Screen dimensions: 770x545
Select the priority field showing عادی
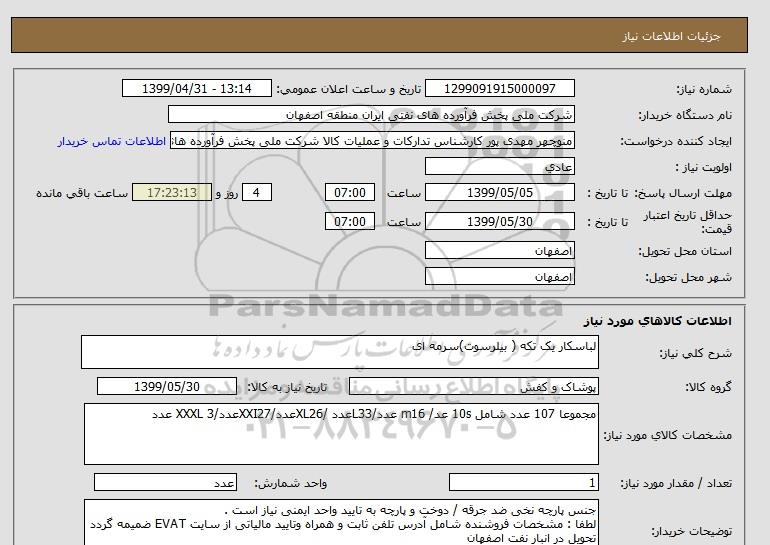499,166
